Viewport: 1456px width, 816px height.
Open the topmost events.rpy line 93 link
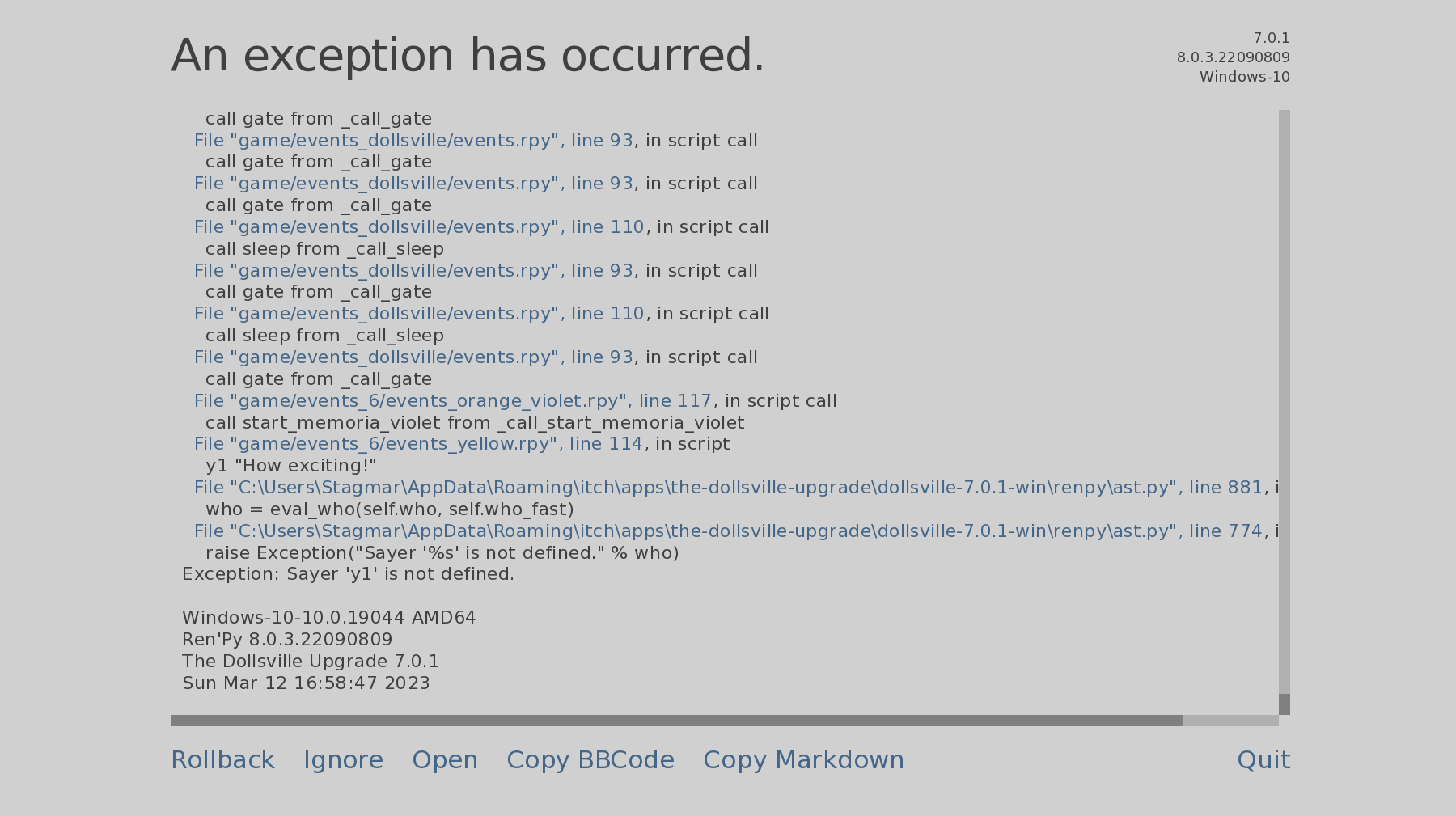point(413,141)
